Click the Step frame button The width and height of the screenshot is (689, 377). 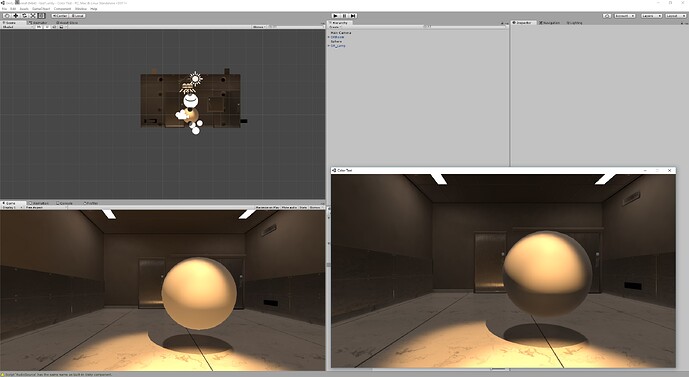[x=353, y=16]
